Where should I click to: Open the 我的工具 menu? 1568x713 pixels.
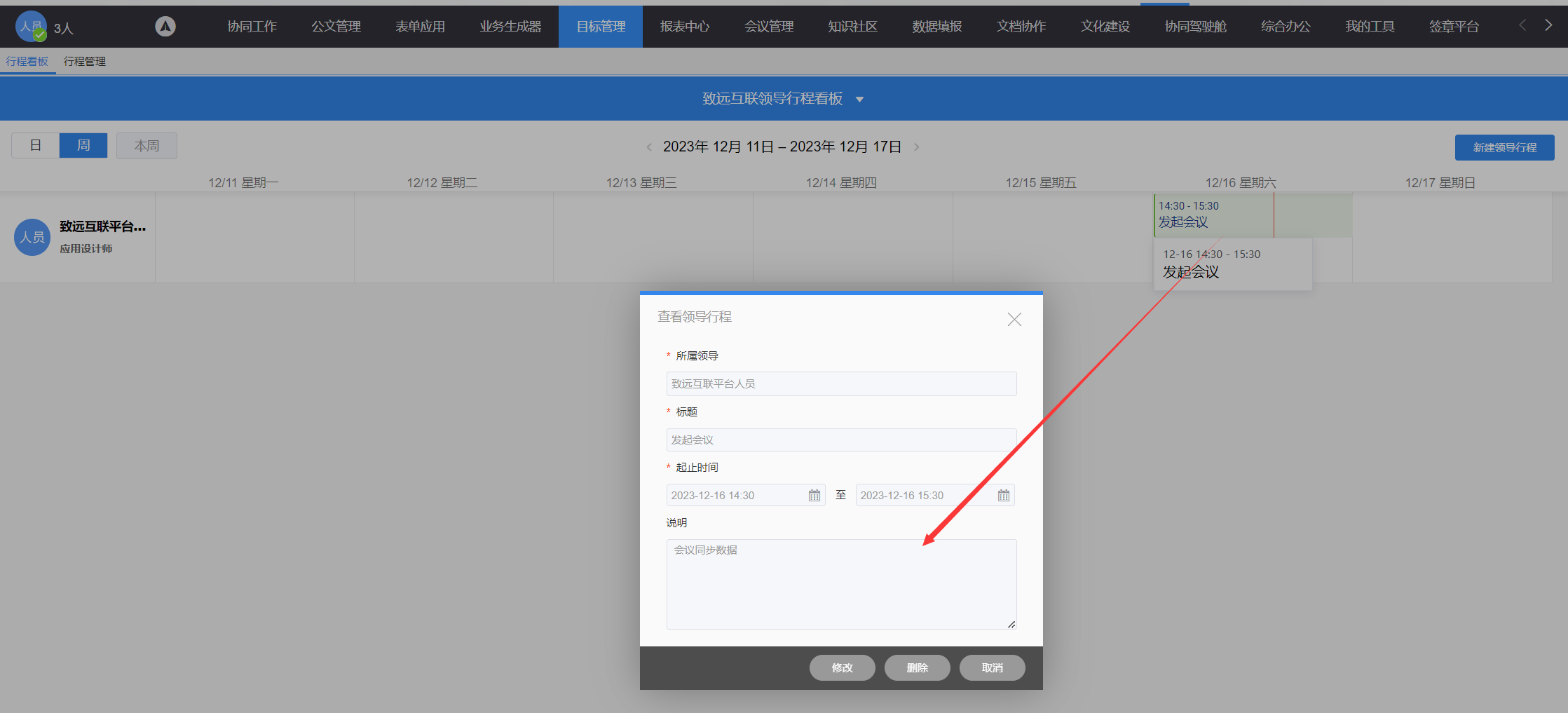[1370, 27]
